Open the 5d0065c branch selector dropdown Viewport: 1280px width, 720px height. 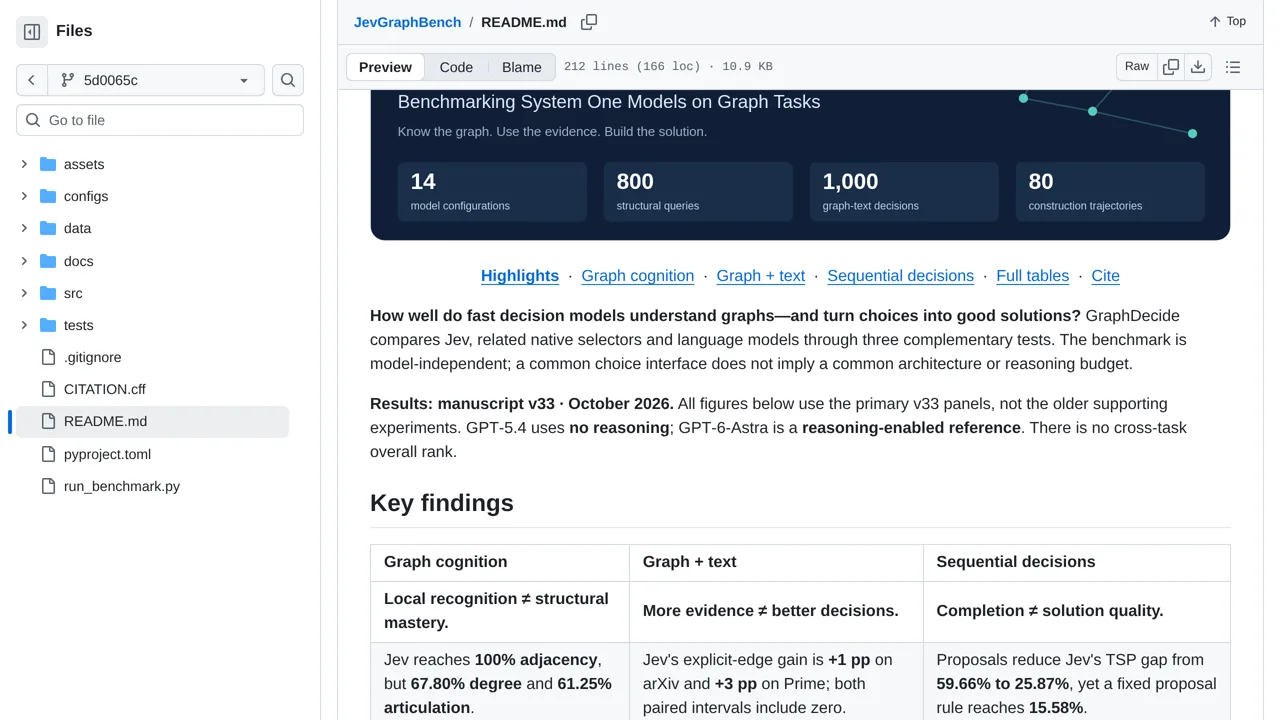click(156, 80)
